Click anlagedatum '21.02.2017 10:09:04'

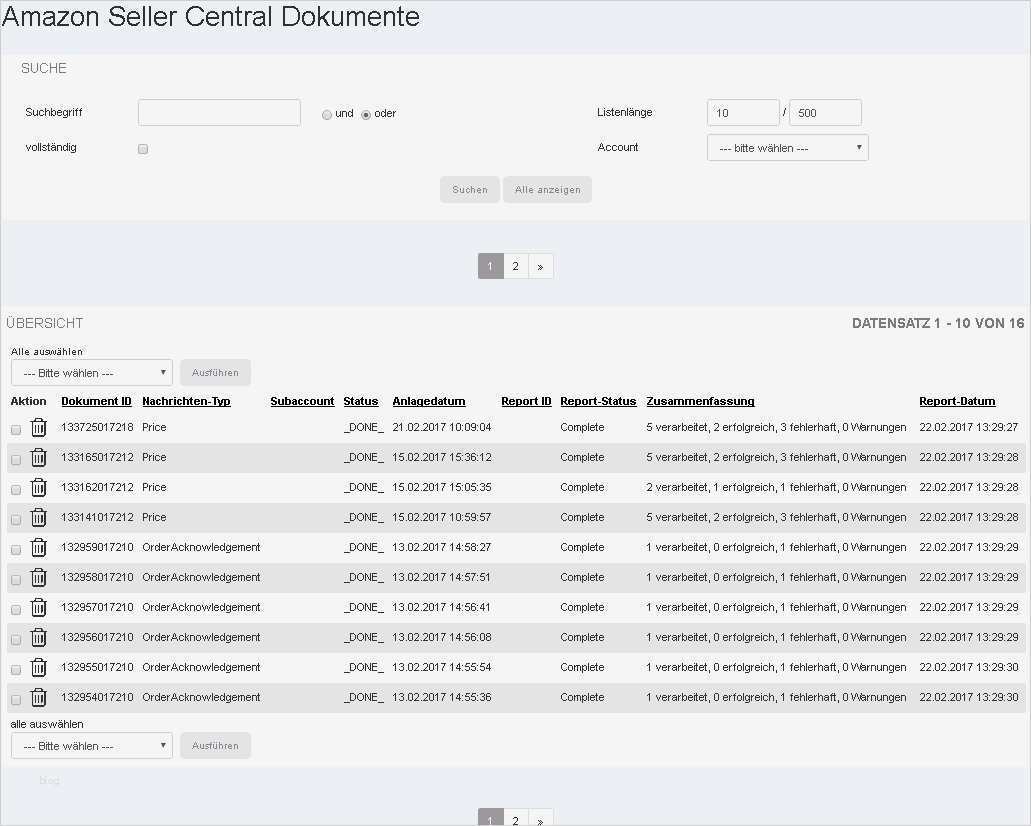click(442, 427)
